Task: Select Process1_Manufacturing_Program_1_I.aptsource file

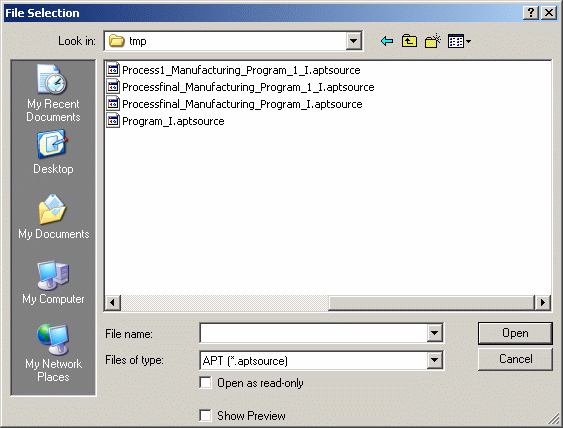Action: pyautogui.click(x=234, y=70)
